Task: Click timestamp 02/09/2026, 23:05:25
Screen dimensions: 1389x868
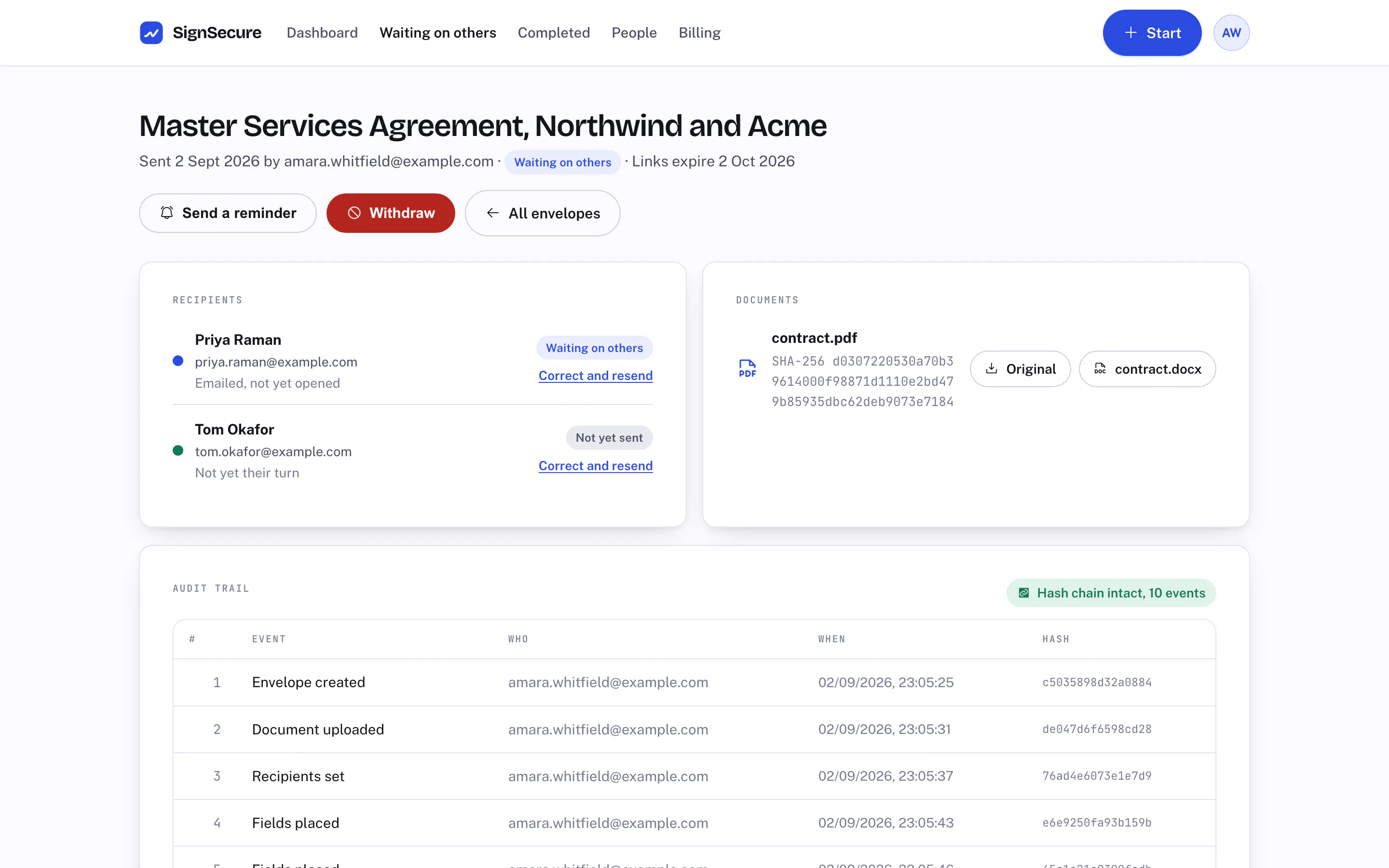Action: [x=885, y=682]
